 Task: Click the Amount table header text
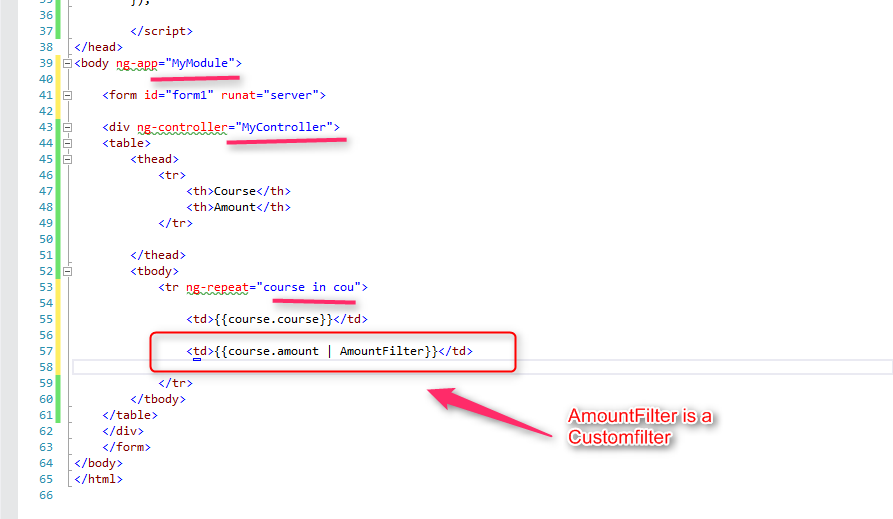tap(235, 207)
